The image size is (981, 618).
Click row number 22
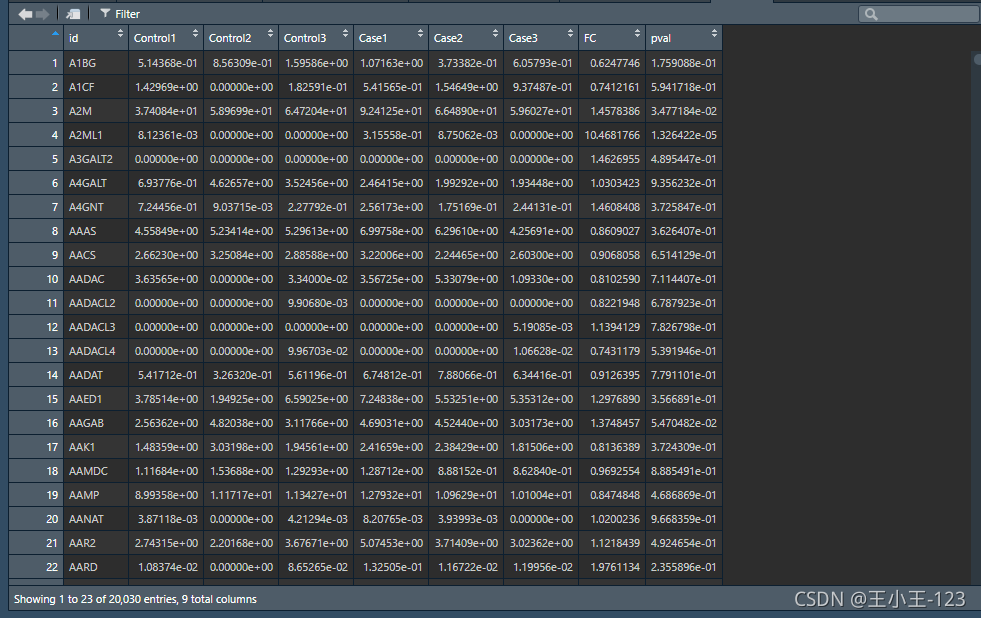(52, 567)
